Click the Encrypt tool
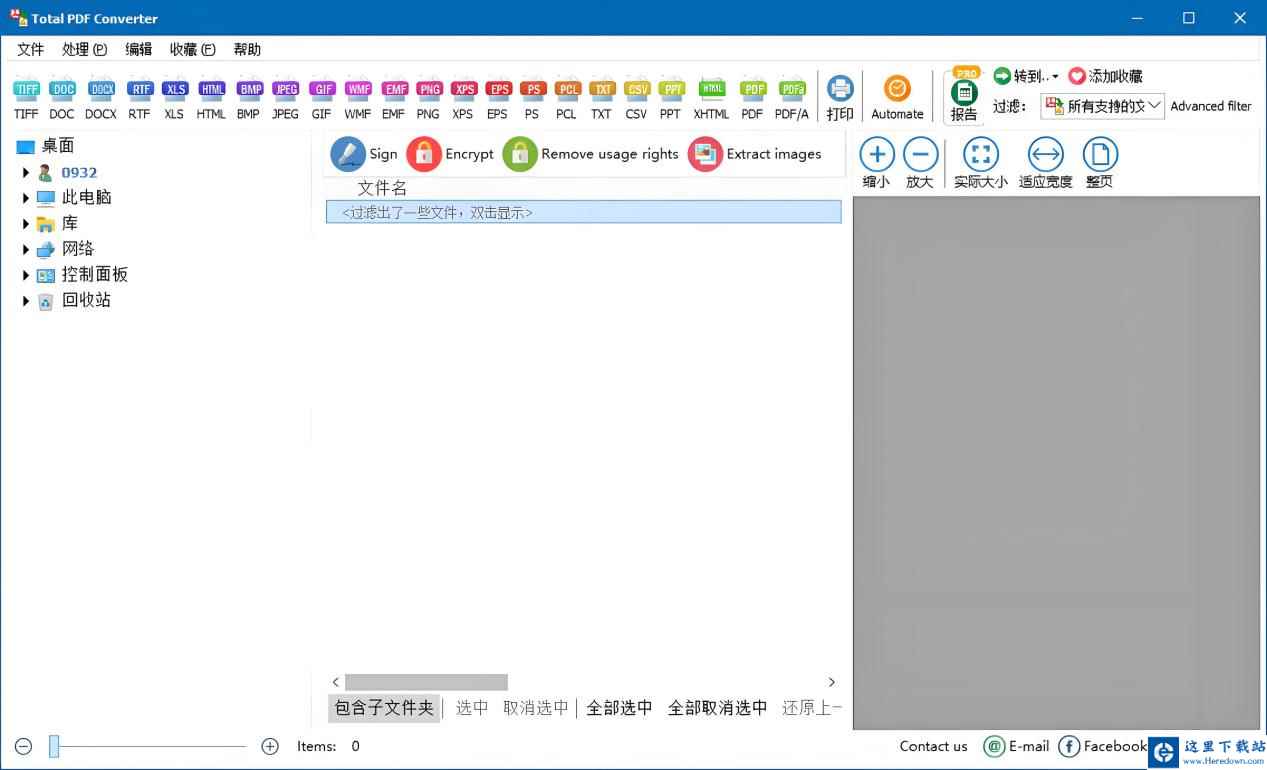 tap(451, 154)
